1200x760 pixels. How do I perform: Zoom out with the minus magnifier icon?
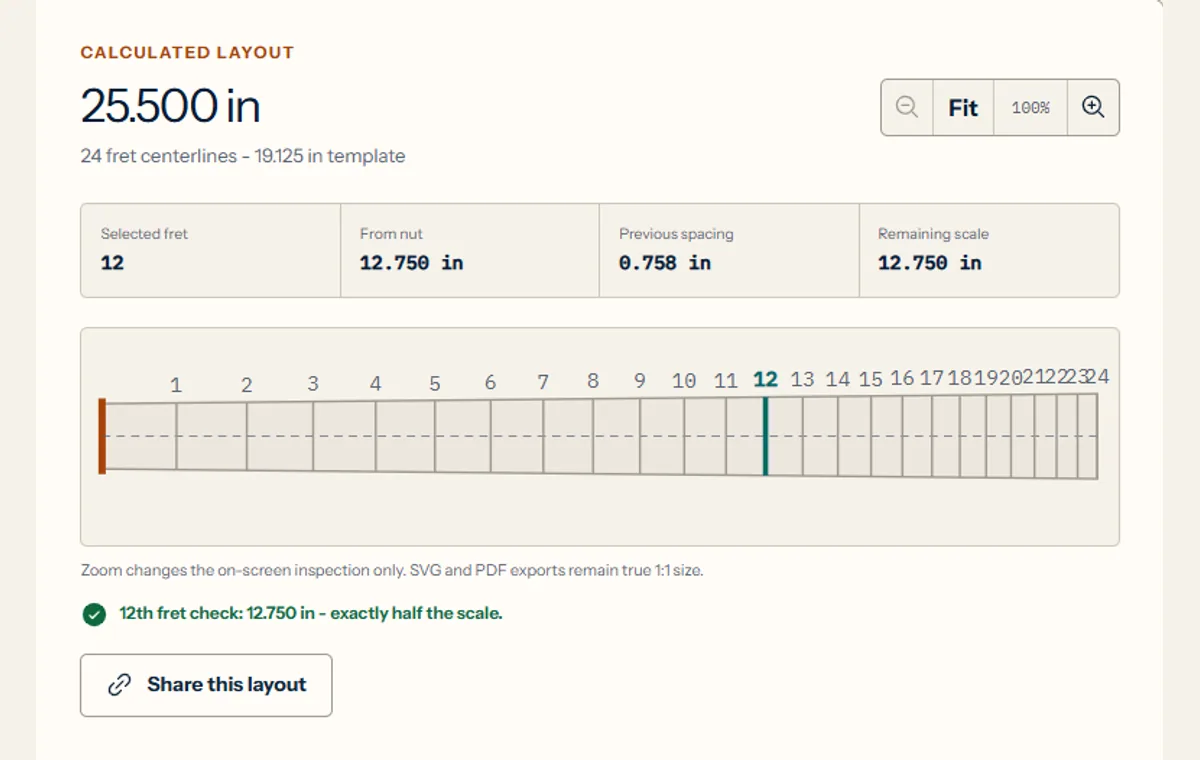click(907, 107)
